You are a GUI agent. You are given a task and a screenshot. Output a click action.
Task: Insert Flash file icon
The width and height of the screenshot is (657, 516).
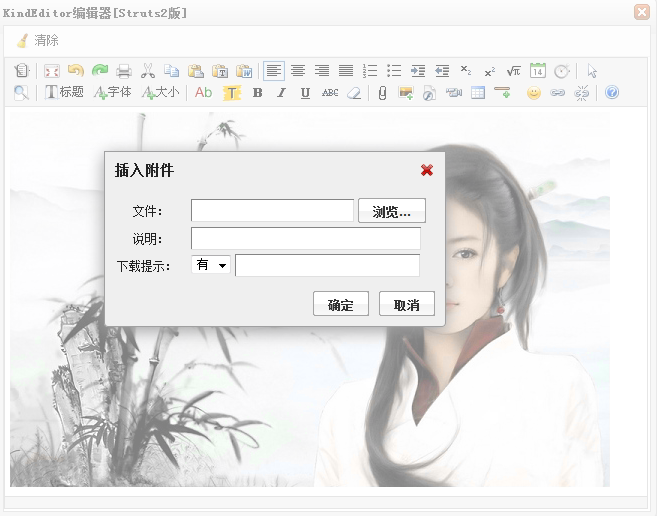tap(429, 93)
